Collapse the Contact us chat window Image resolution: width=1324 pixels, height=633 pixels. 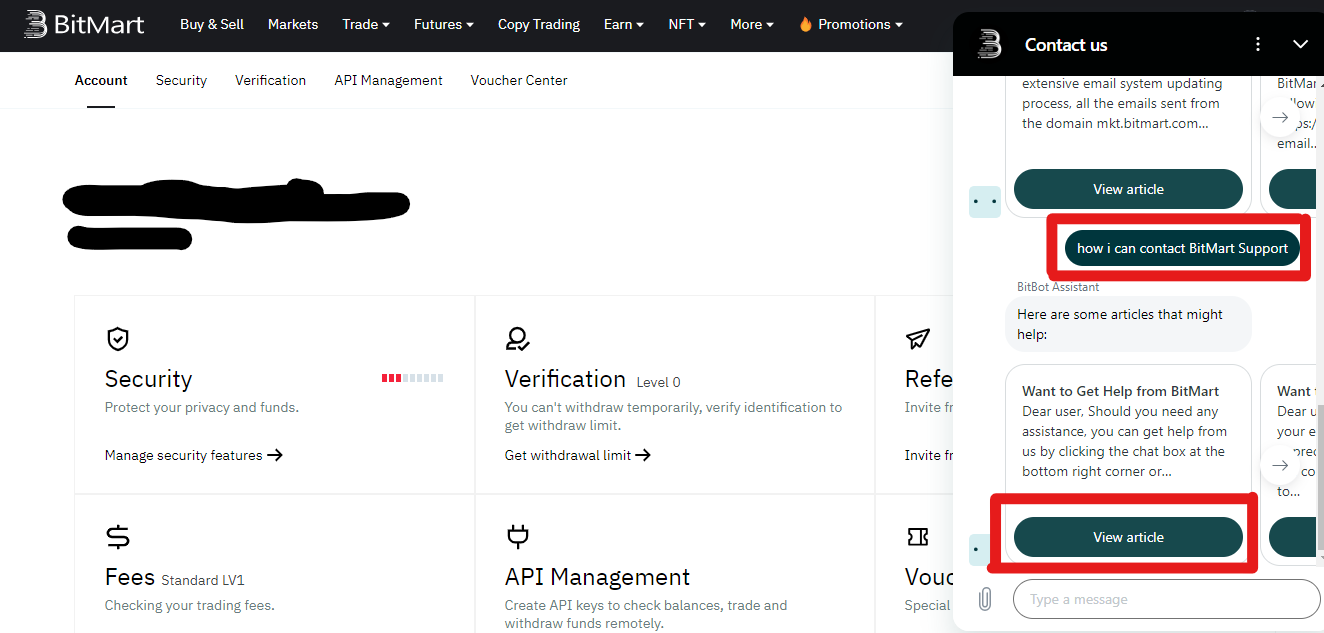click(1300, 44)
